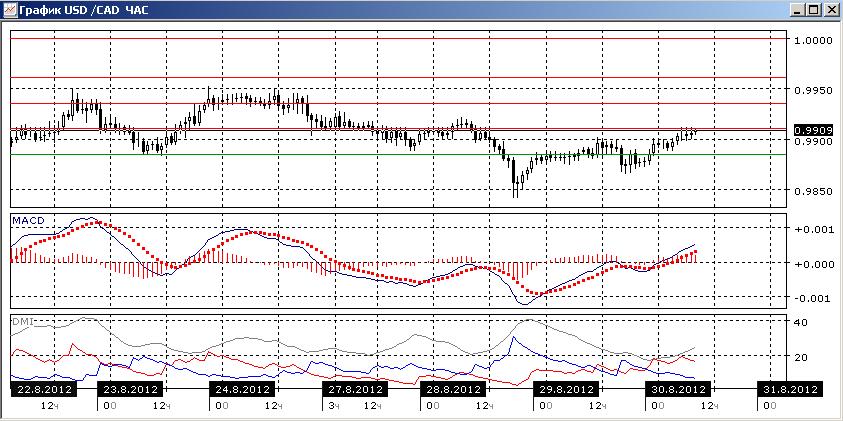Select the 30.8.2012 date marker
The image size is (843, 421).
[678, 389]
